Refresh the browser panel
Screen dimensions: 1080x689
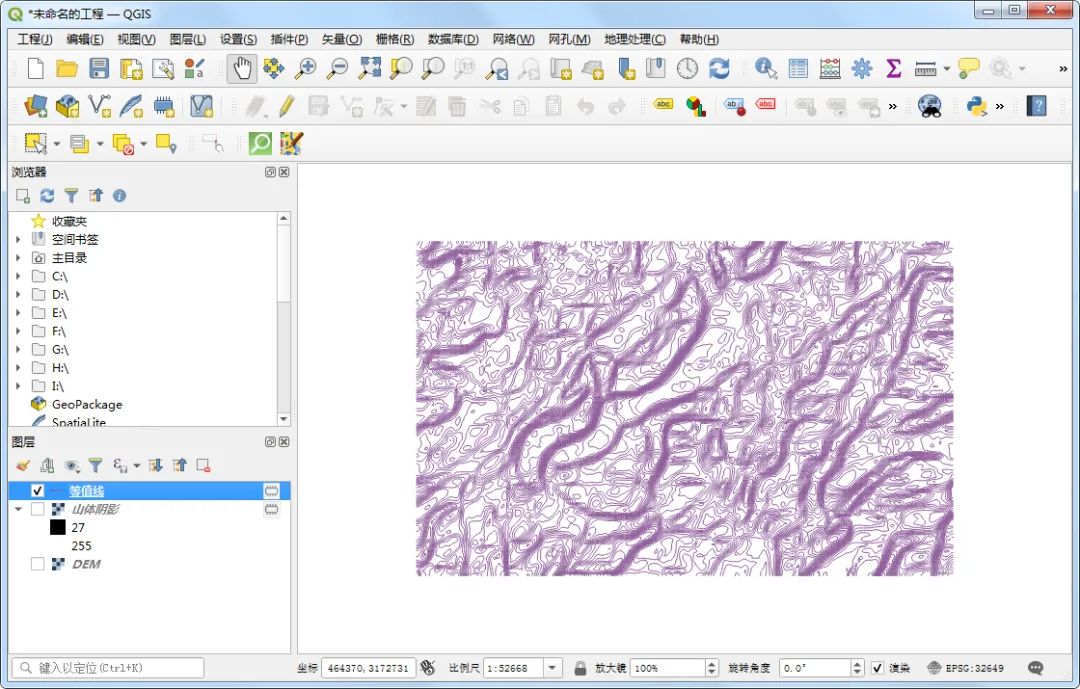click(47, 196)
